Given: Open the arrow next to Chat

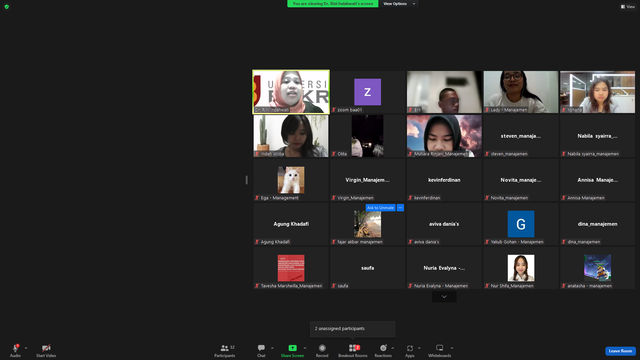Looking at the screenshot, I should (x=272, y=348).
